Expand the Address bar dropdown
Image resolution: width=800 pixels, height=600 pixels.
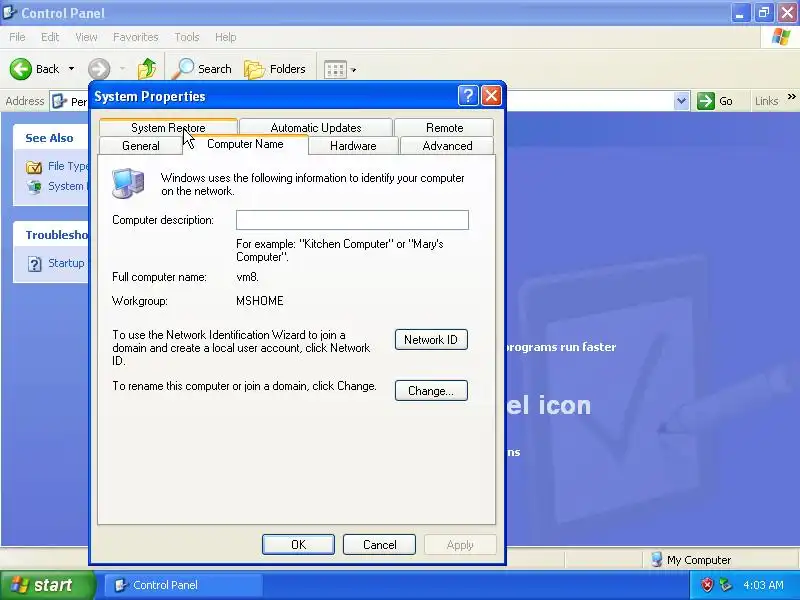tap(681, 101)
